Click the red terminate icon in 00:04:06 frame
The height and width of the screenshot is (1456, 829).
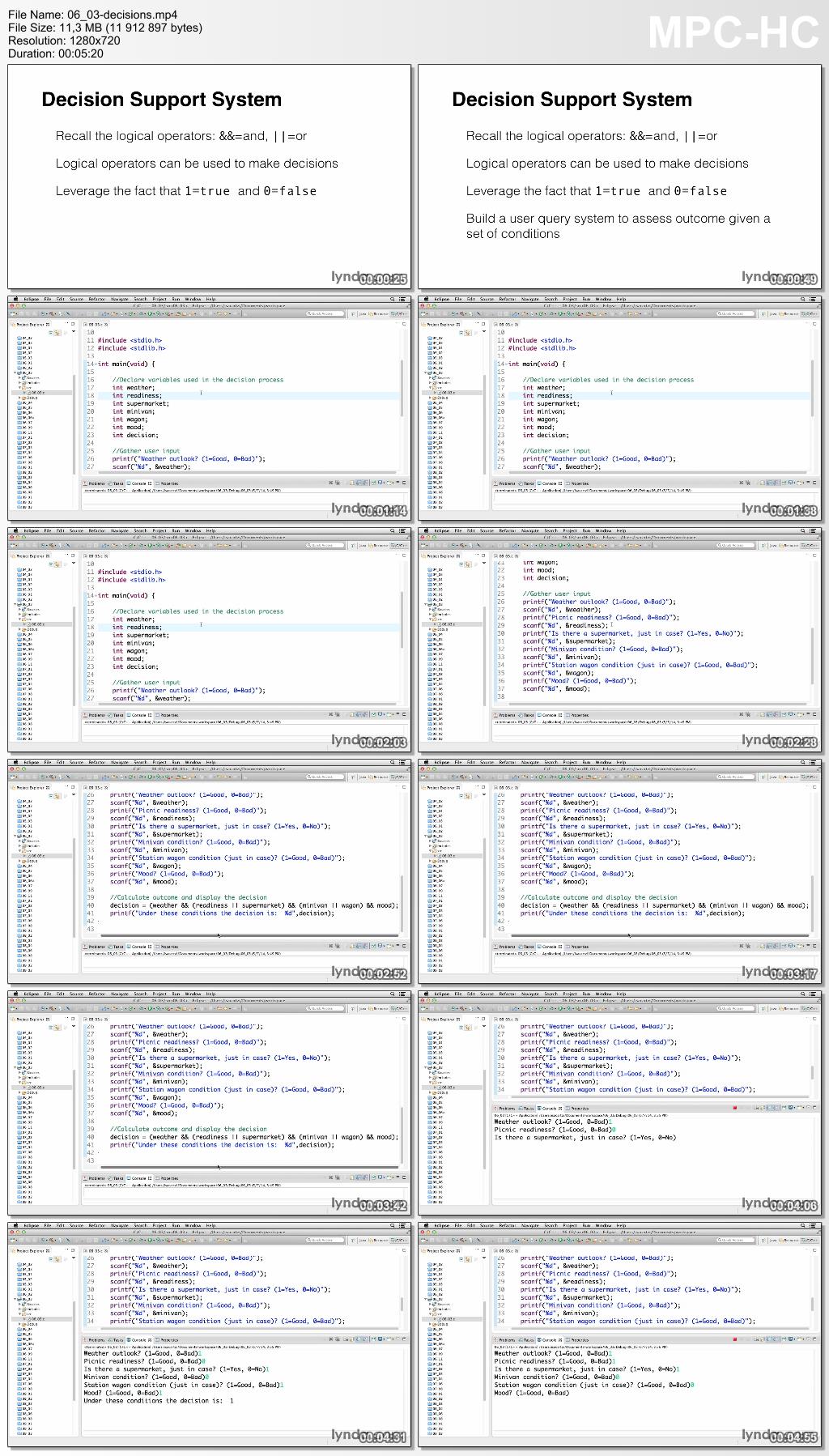[x=734, y=1109]
